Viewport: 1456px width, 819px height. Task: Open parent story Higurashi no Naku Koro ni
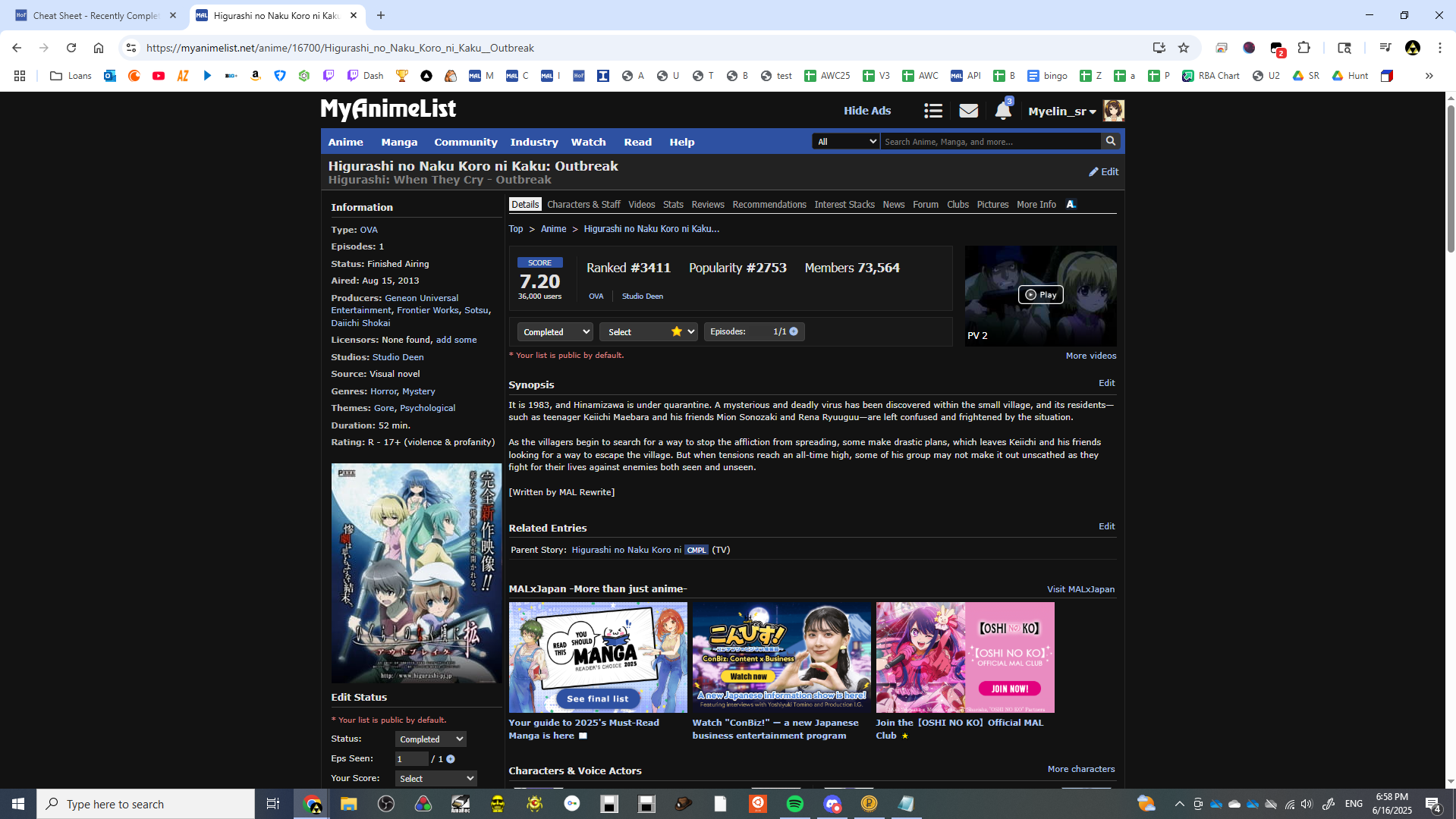pos(626,550)
